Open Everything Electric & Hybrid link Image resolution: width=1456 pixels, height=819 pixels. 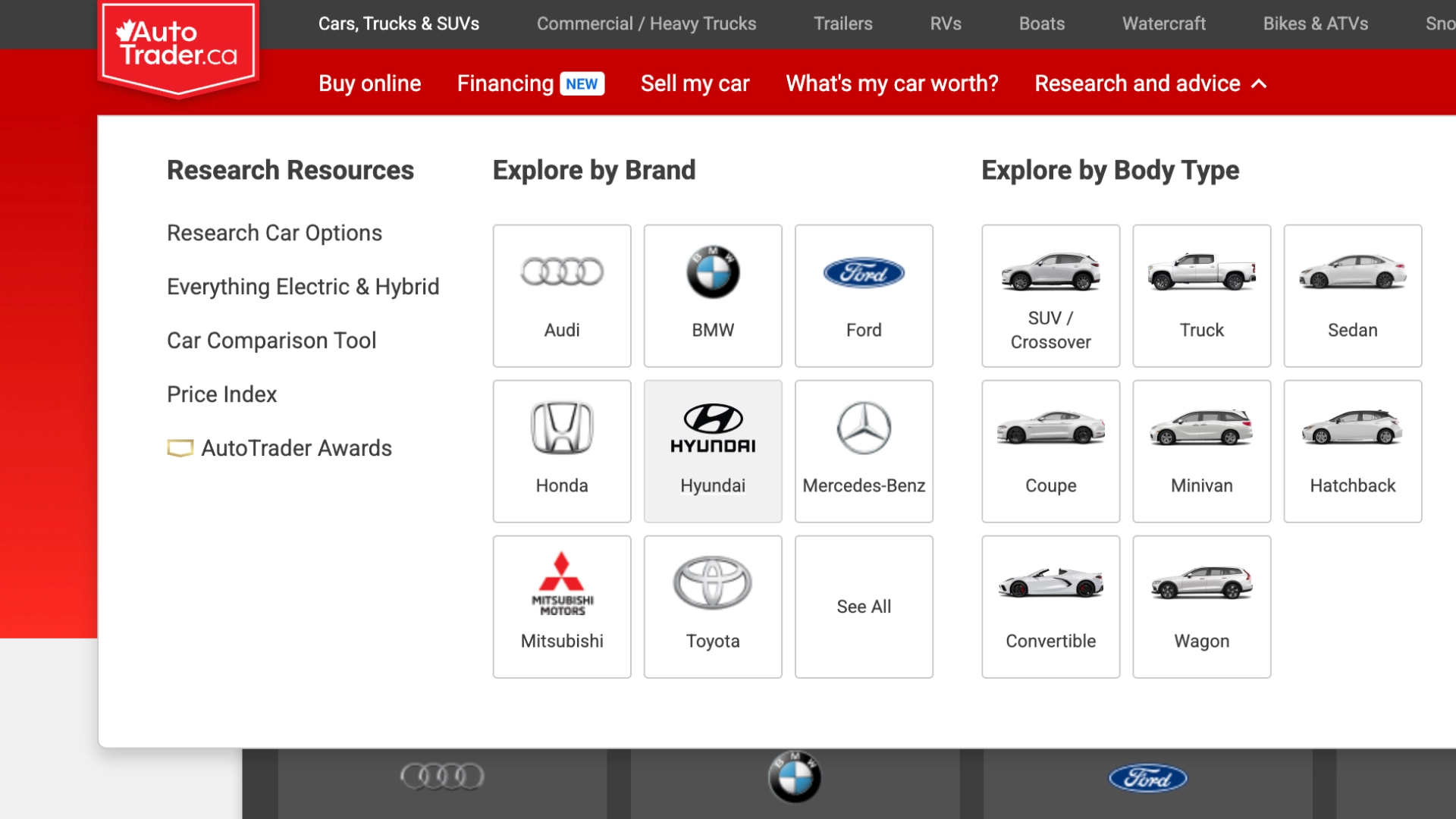303,287
